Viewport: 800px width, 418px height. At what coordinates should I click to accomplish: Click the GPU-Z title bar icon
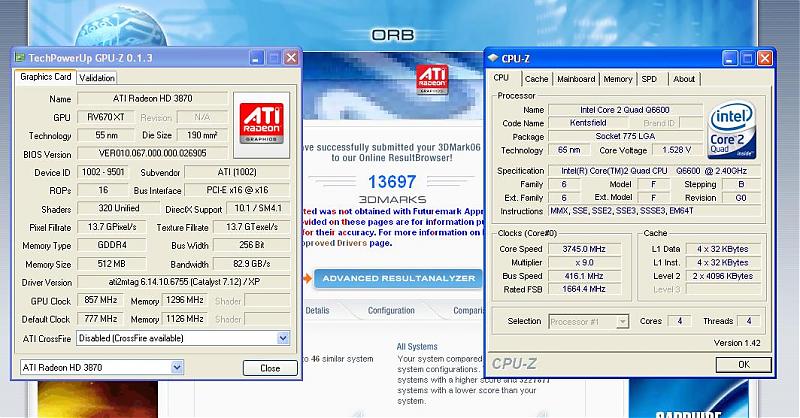[x=19, y=58]
